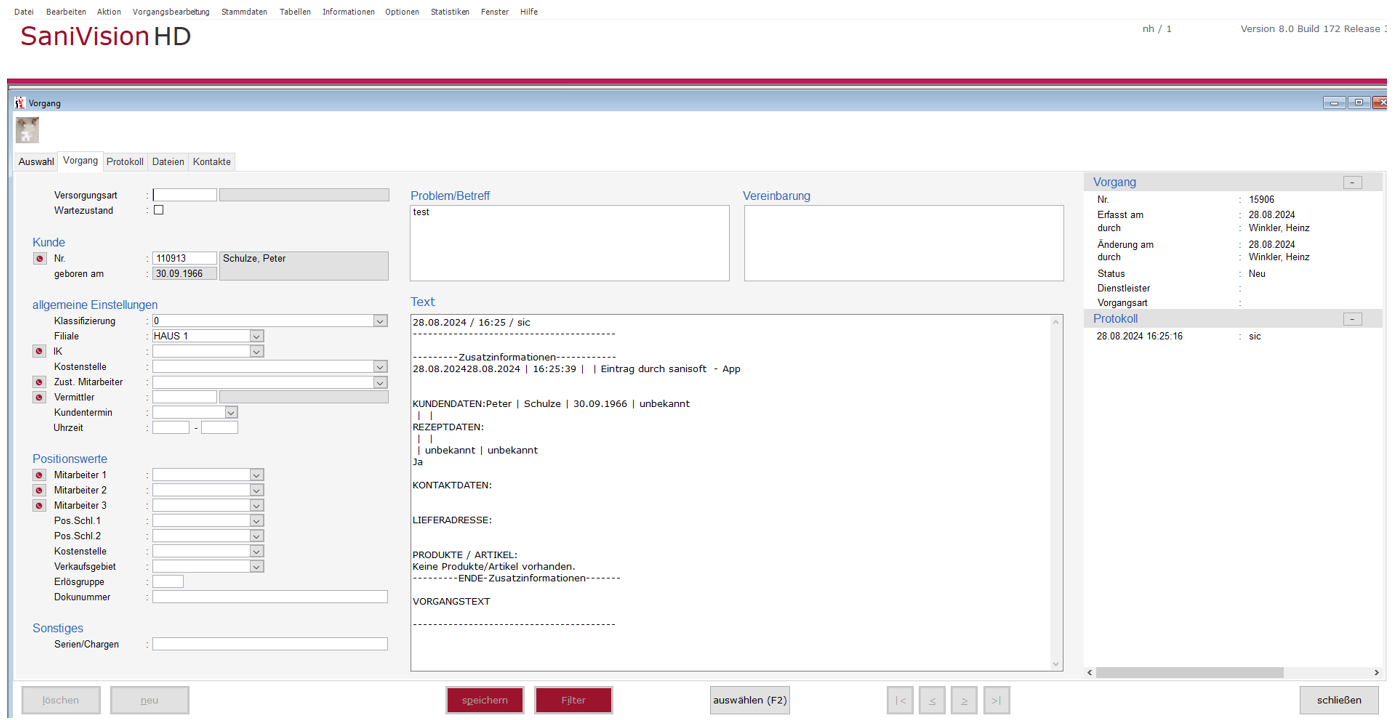The height and width of the screenshot is (720, 1394).
Task: Open the Zust. Mitarbeiter dropdown
Action: 380,383
